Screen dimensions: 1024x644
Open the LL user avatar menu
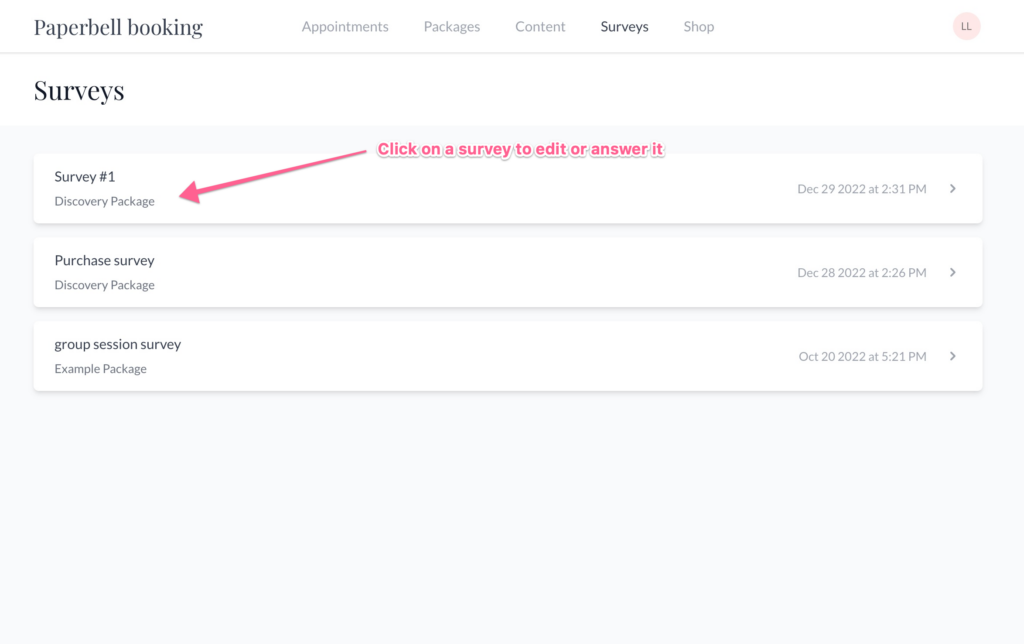click(966, 27)
